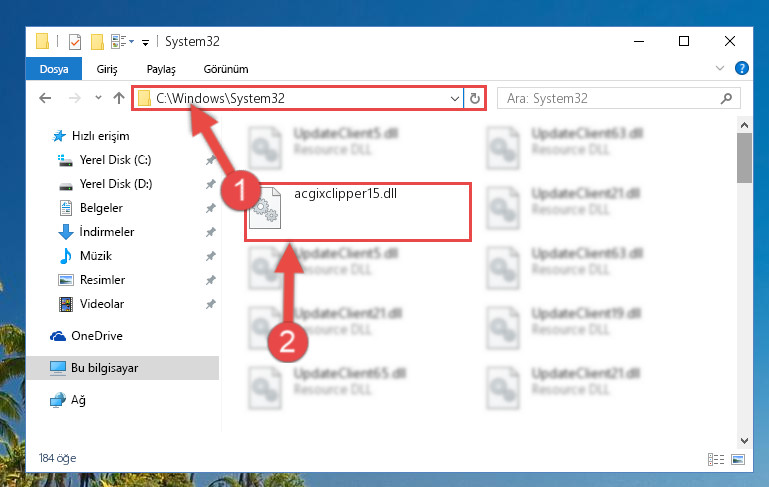The height and width of the screenshot is (487, 769).
Task: Click the Properties checkmark icon in title bar
Action: click(75, 42)
